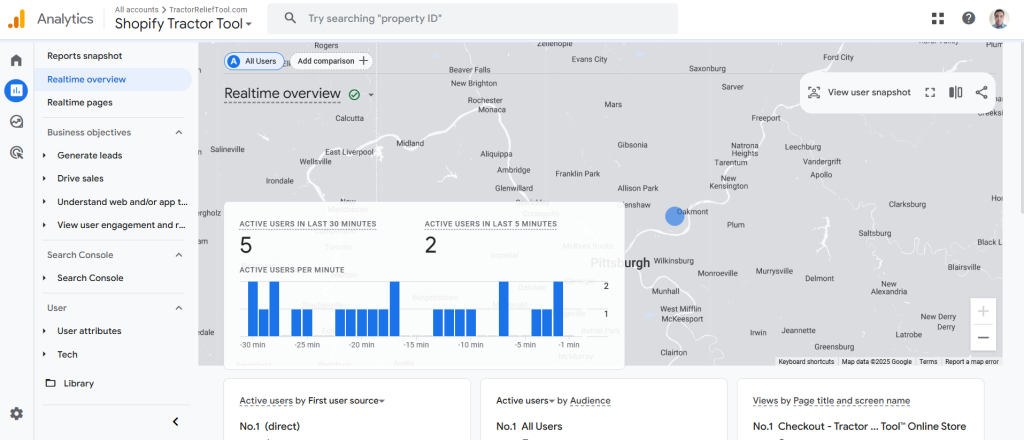Open the Reports icon in left rail
Viewport: 1024px width, 440px height.
pyautogui.click(x=16, y=91)
